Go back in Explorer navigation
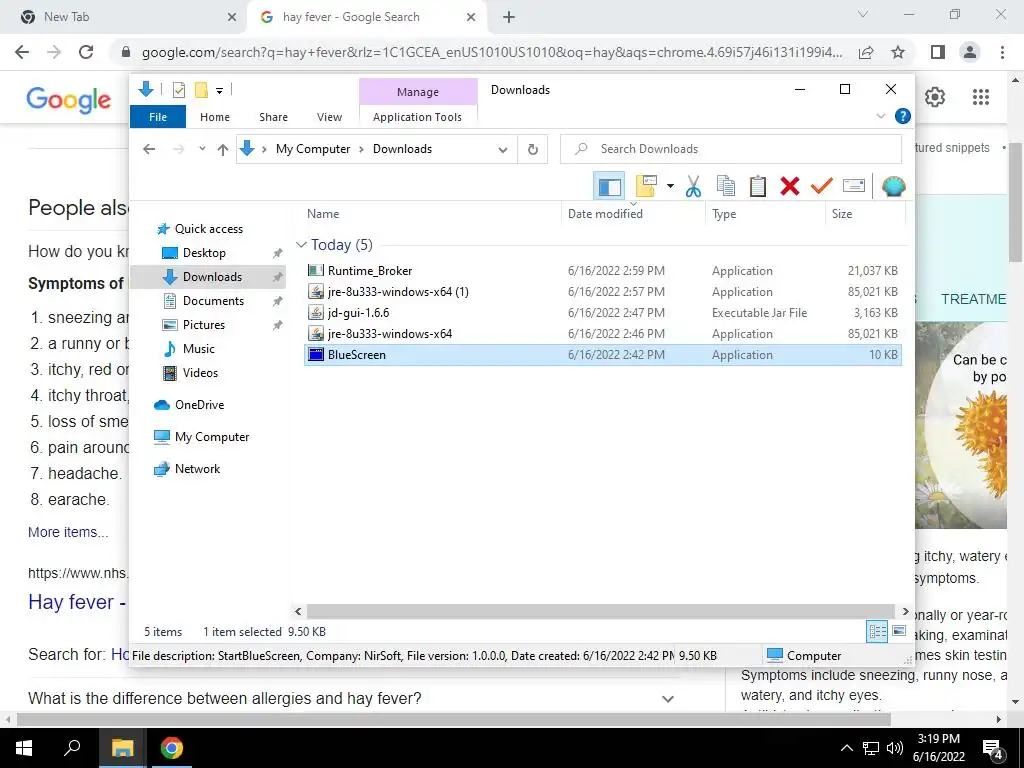Screen dimensions: 1024x768 [x=149, y=150]
